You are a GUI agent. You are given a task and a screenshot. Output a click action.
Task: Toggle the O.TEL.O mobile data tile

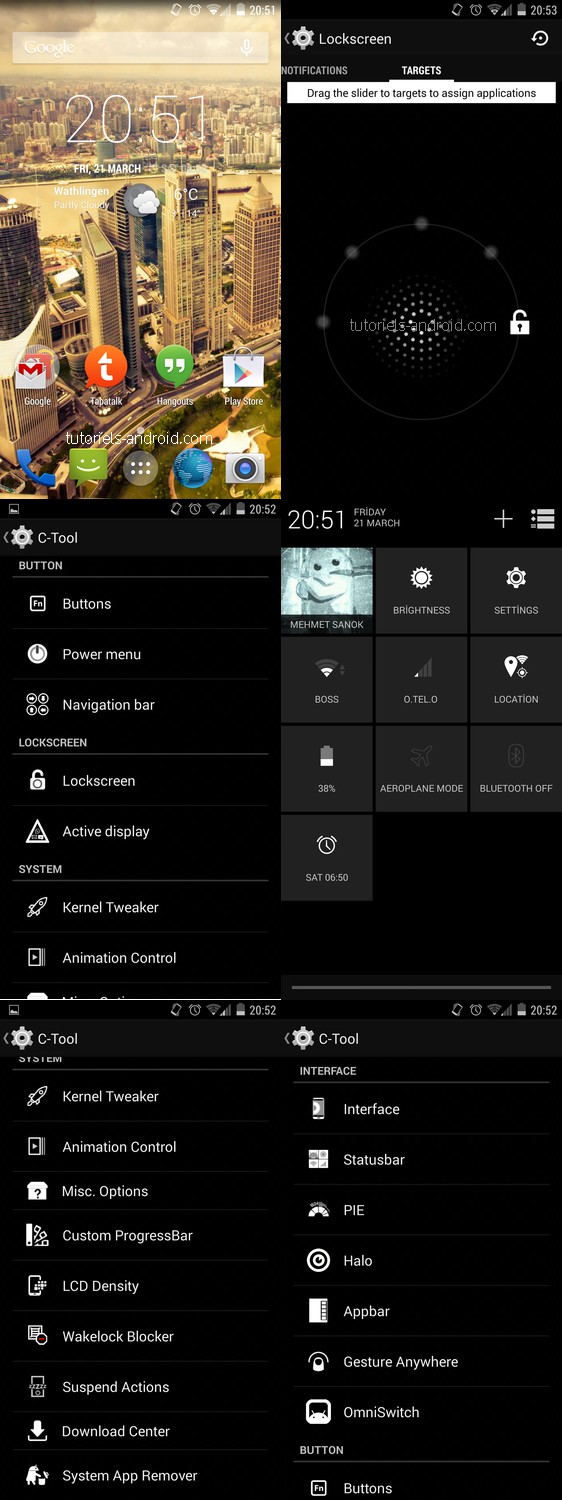pos(421,681)
